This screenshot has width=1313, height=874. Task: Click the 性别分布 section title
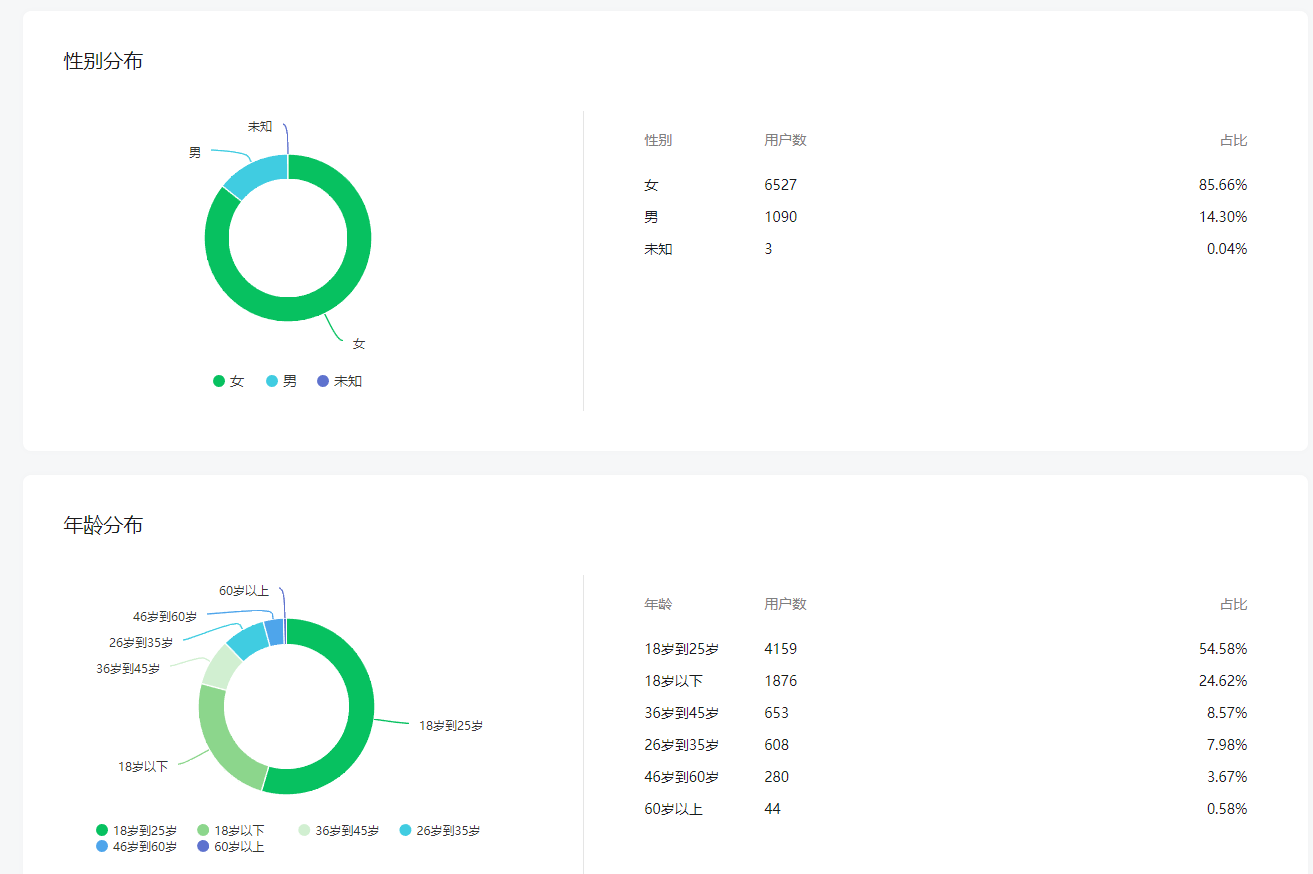pyautogui.click(x=103, y=61)
